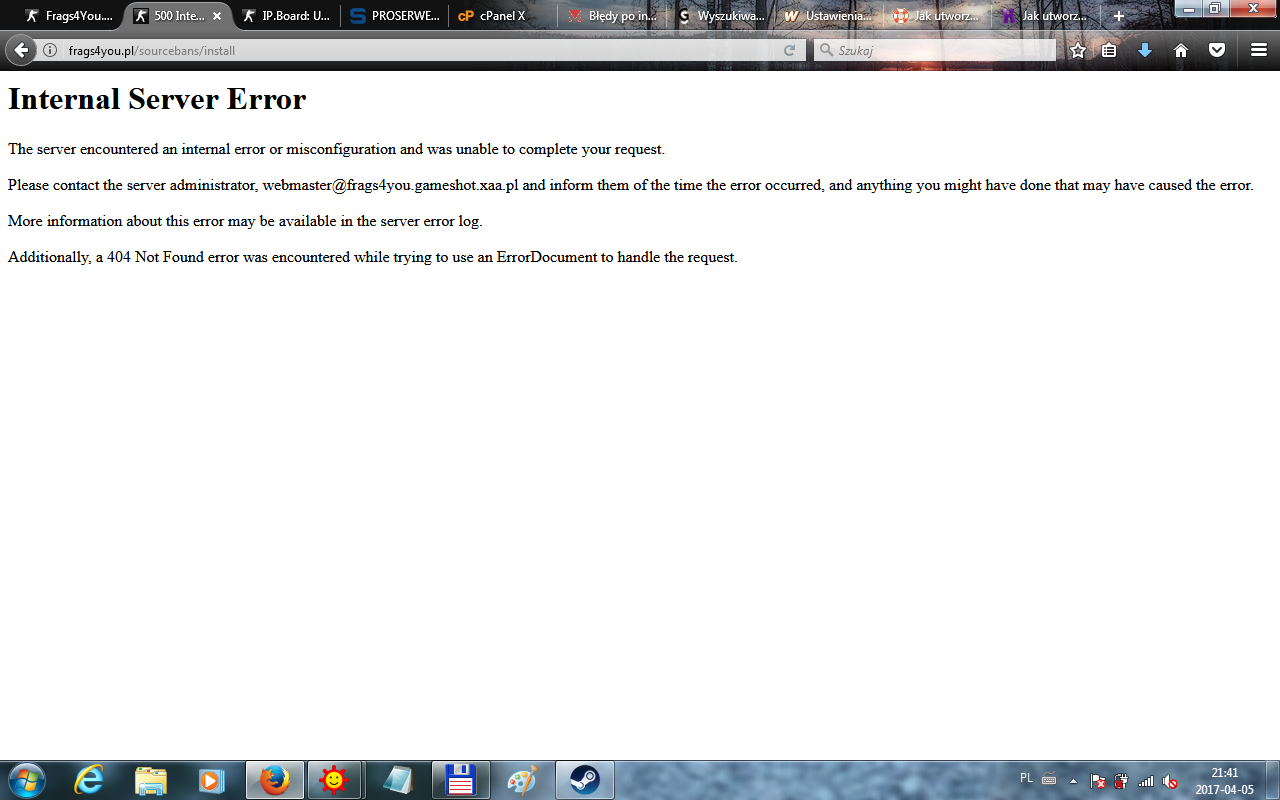Reload the page with the refresh icon
This screenshot has width=1280, height=800.
pos(789,50)
